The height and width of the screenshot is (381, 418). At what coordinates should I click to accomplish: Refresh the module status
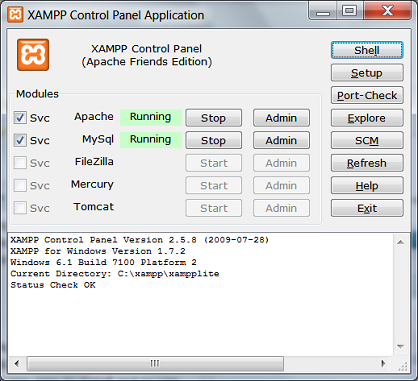tap(367, 163)
